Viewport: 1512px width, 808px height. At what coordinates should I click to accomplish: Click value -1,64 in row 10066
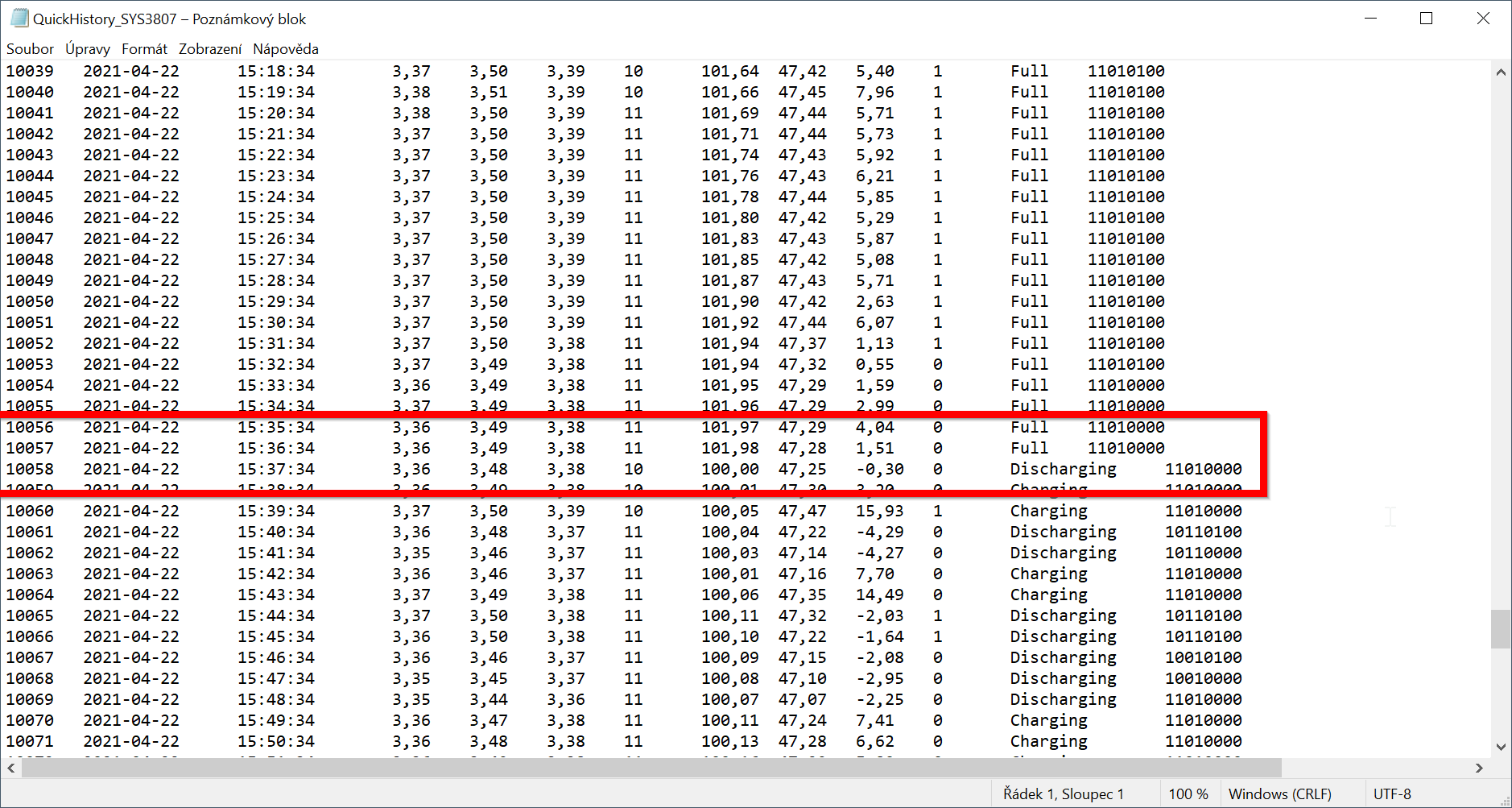click(x=880, y=636)
